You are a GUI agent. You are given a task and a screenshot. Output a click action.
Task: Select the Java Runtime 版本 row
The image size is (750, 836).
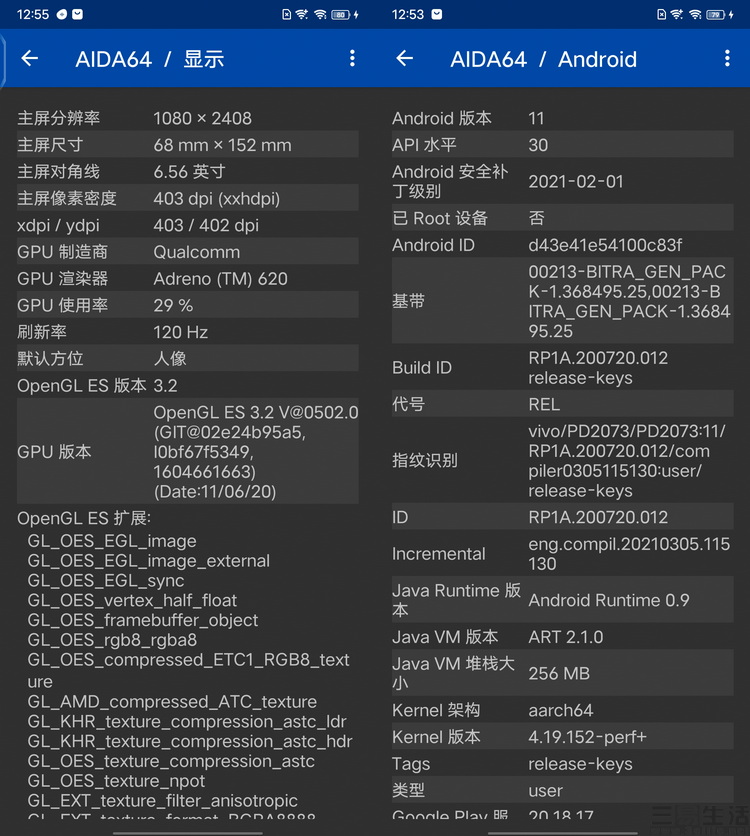pos(562,600)
